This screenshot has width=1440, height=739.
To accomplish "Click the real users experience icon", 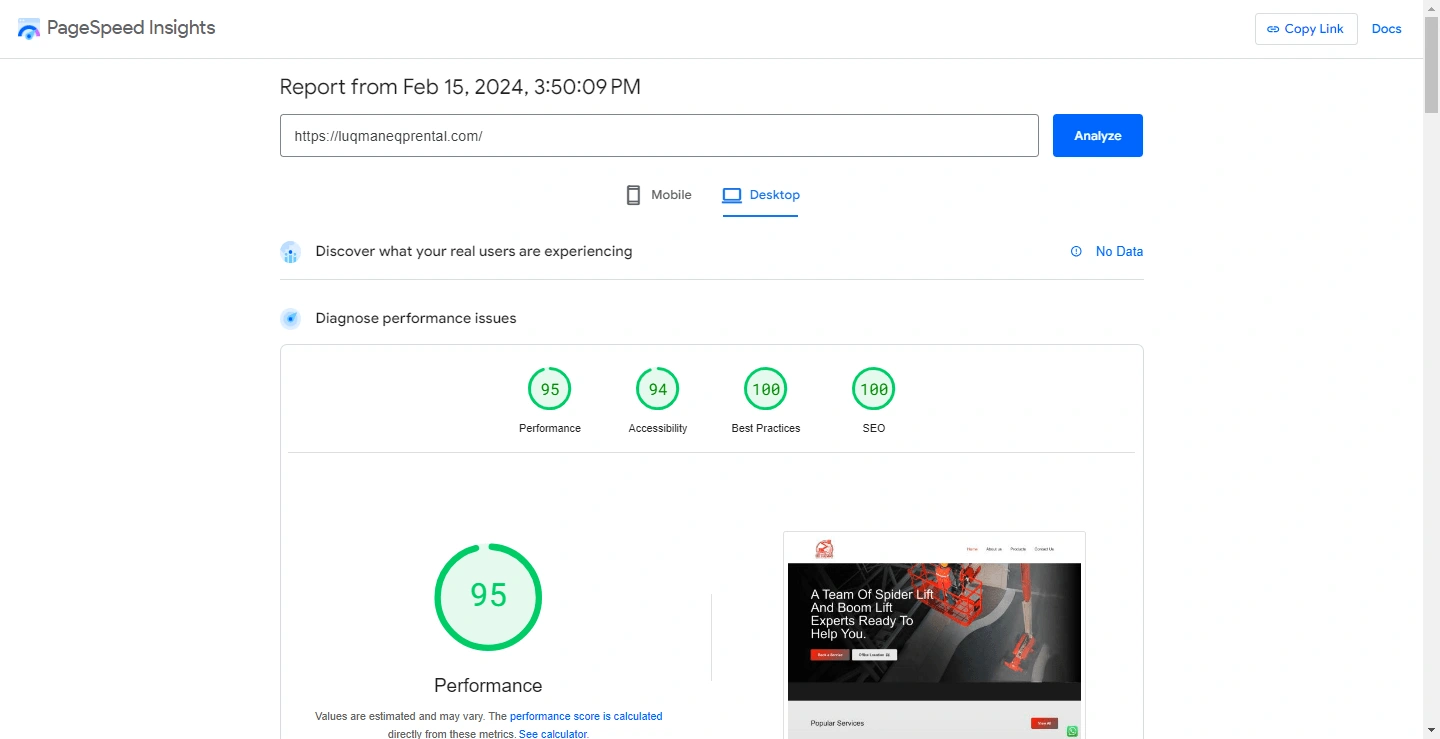I will 291,252.
